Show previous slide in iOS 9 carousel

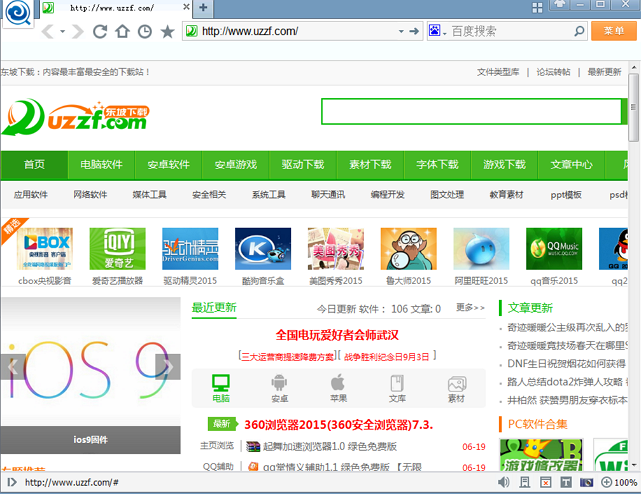coord(13,367)
